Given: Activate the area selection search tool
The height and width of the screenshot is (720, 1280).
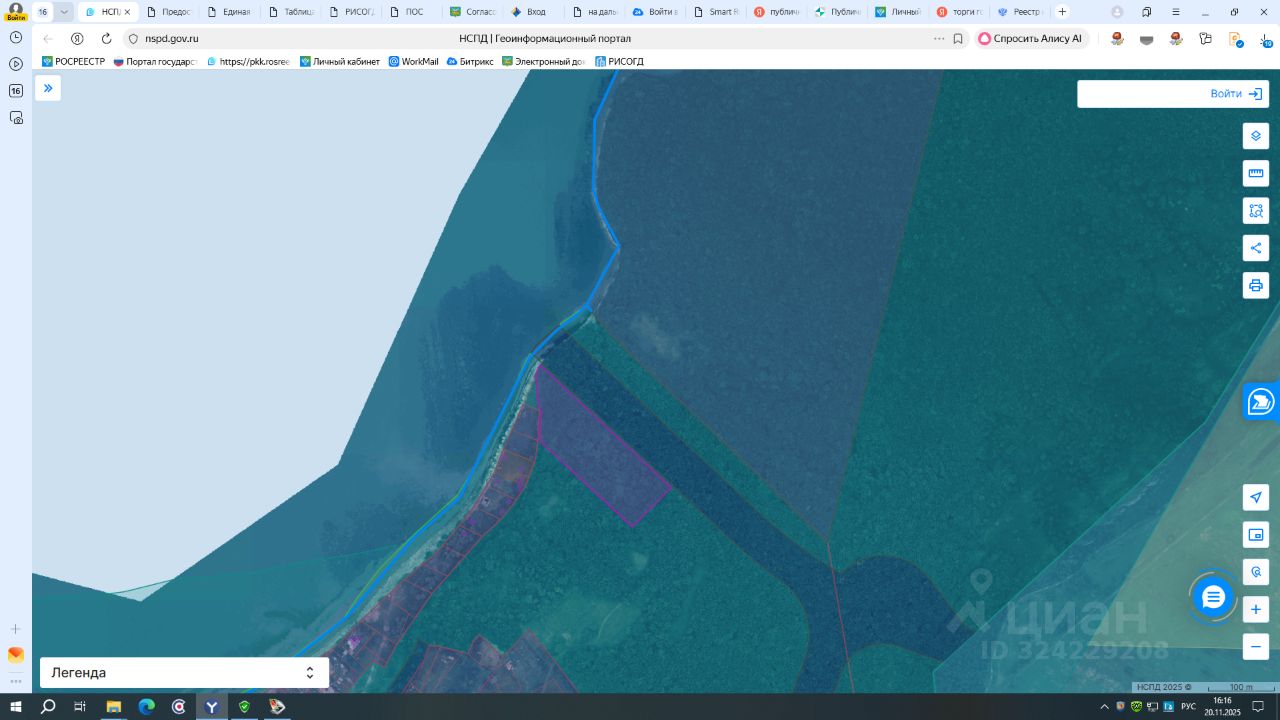Looking at the screenshot, I should [x=1256, y=211].
